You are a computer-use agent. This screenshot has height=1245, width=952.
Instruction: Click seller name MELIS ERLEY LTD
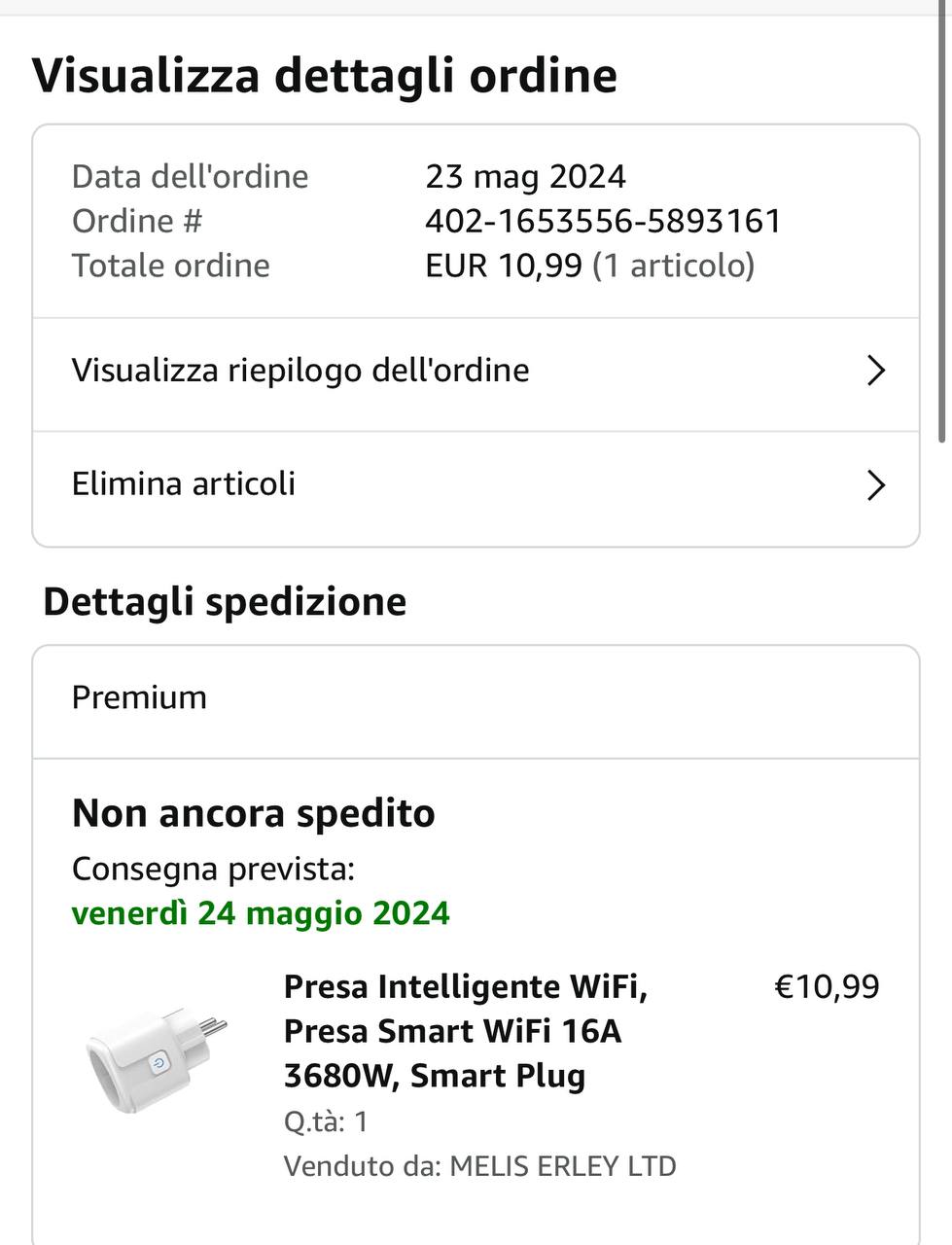pos(562,1166)
